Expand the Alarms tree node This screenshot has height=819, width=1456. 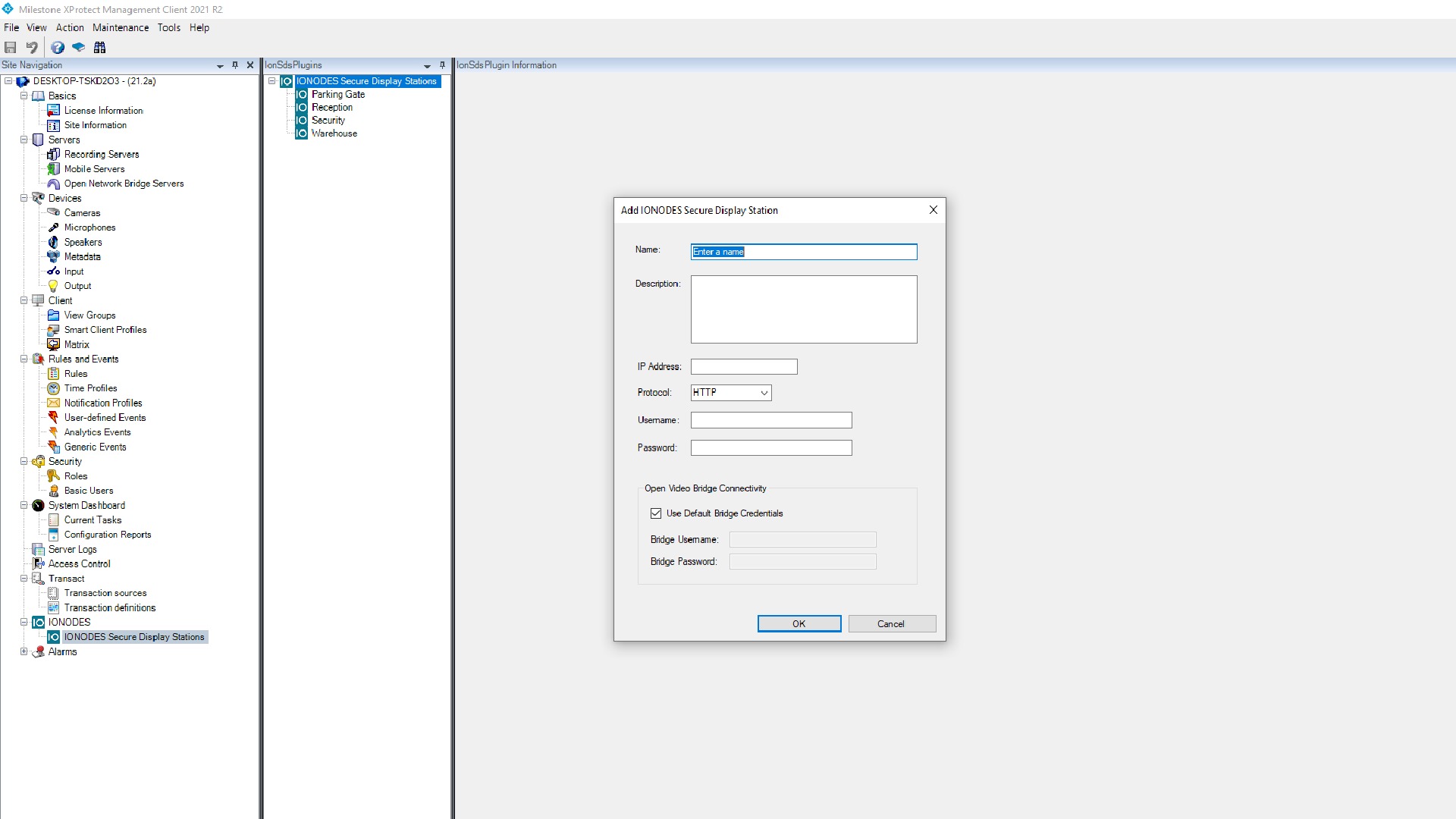tap(24, 652)
